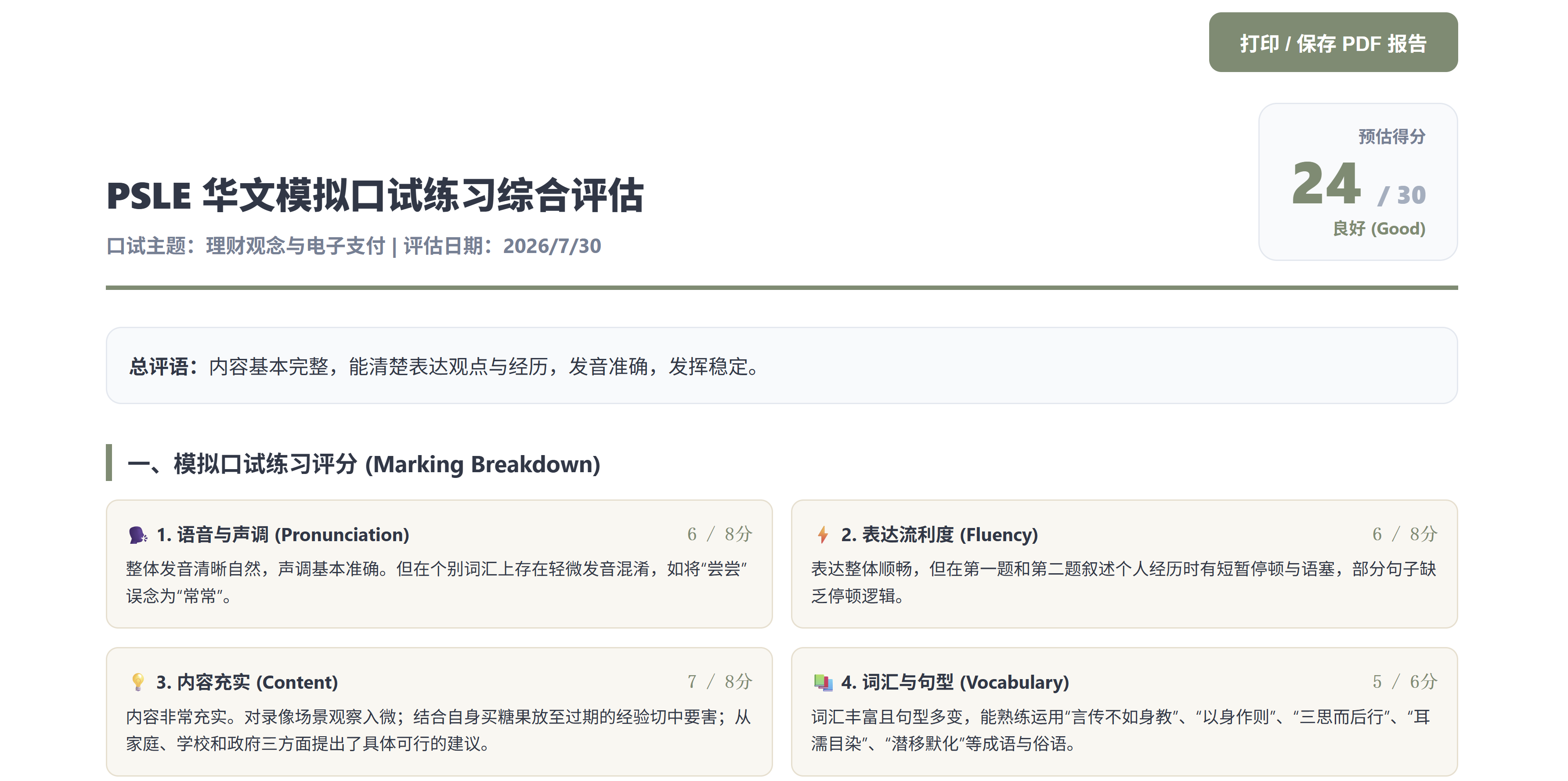Click the Pronunciation score 6 / 8分
This screenshot has height=781, width=1568.
[x=719, y=535]
